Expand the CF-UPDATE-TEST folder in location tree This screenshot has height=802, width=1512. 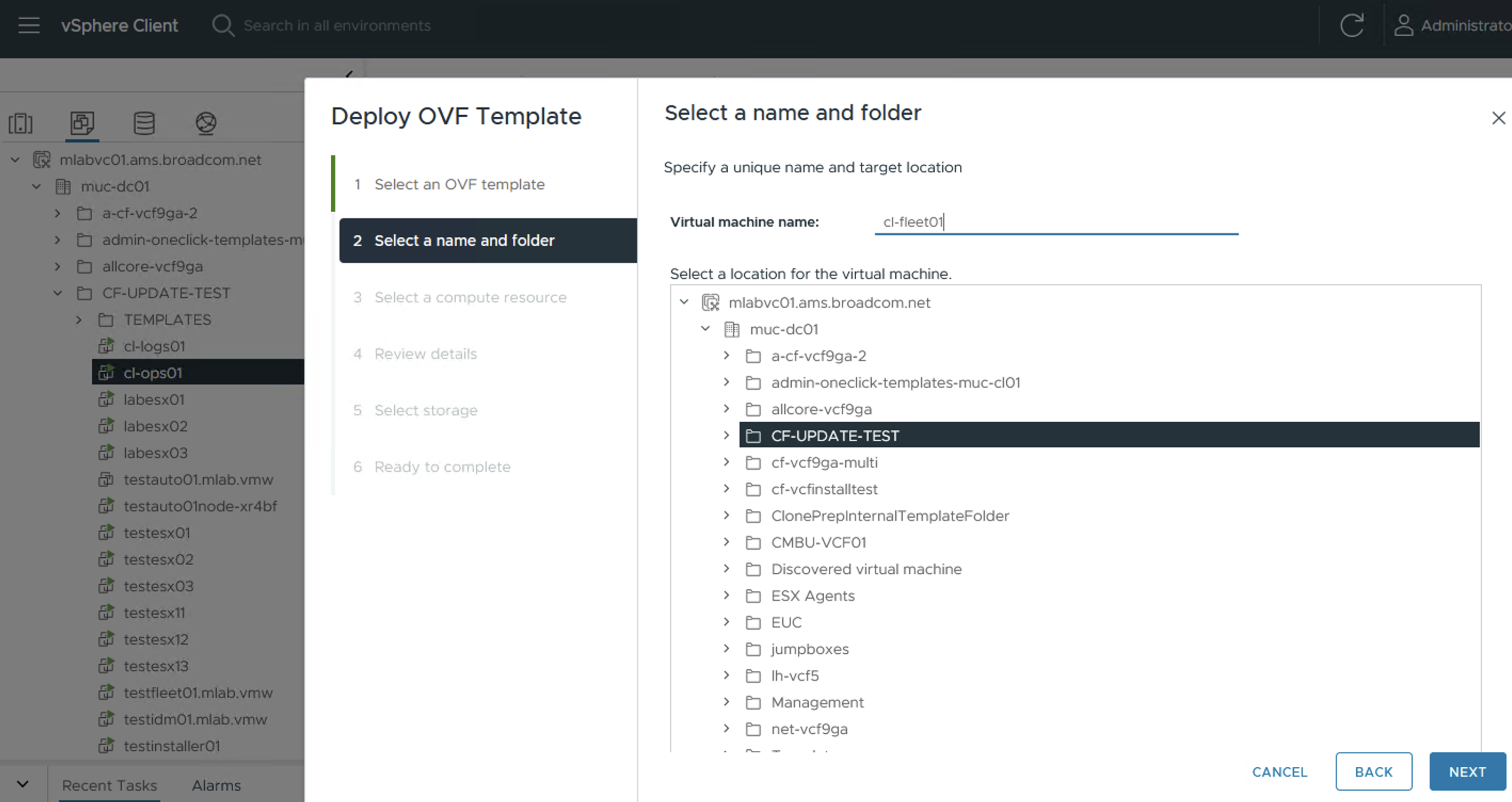coord(726,435)
